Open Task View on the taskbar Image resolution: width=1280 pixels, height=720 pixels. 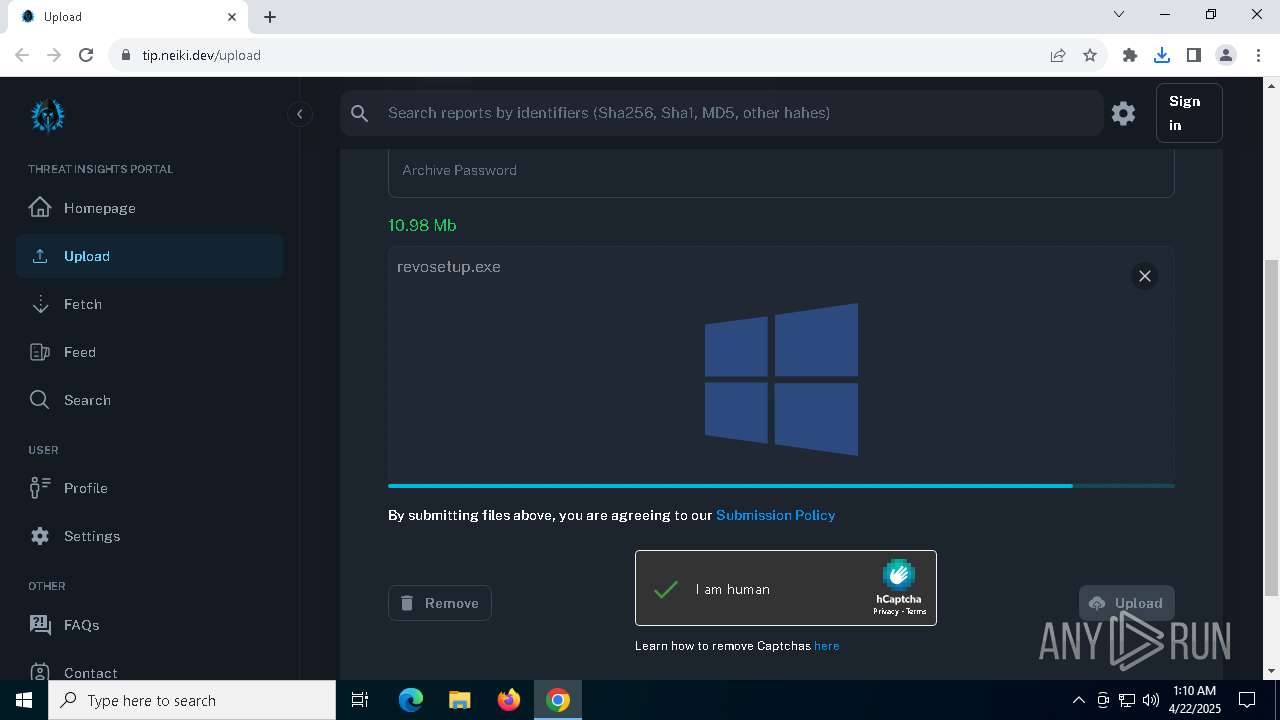360,700
